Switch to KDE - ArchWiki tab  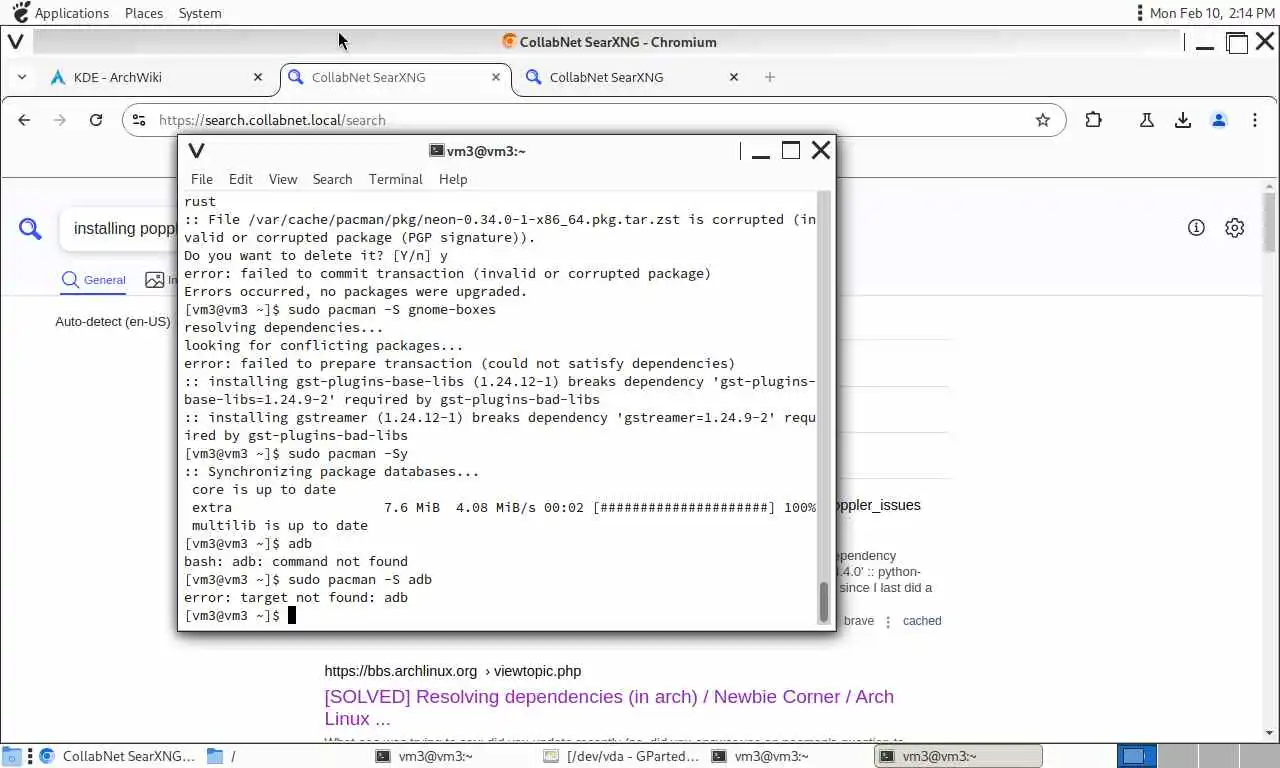155,77
